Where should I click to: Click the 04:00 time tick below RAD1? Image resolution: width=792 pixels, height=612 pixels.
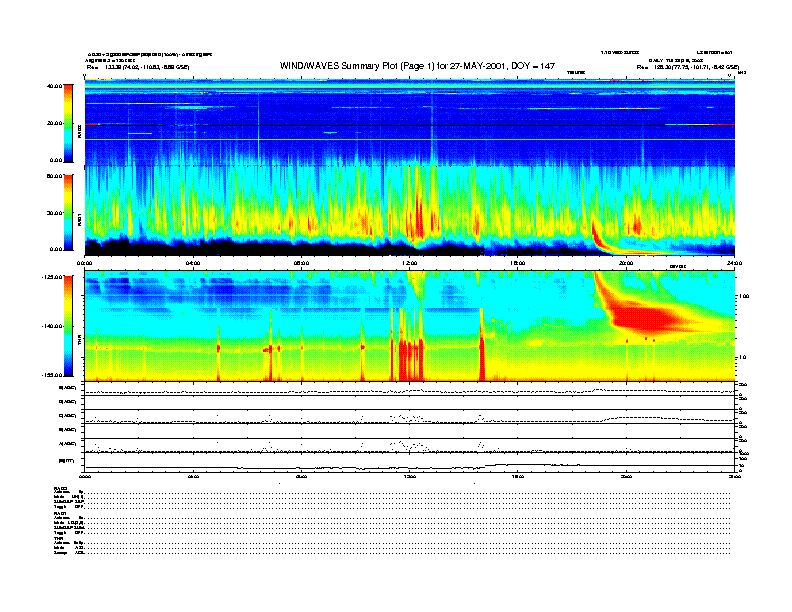point(193,263)
